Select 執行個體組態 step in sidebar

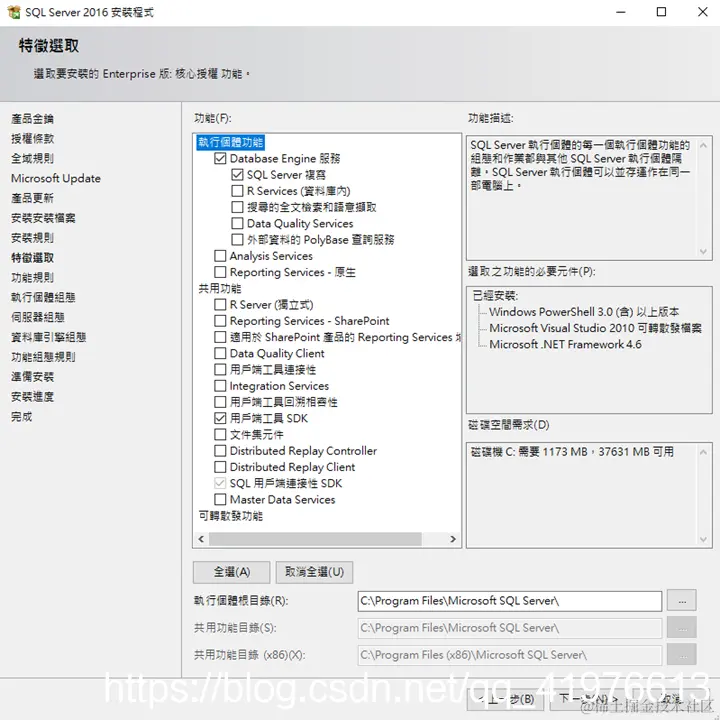point(43,297)
